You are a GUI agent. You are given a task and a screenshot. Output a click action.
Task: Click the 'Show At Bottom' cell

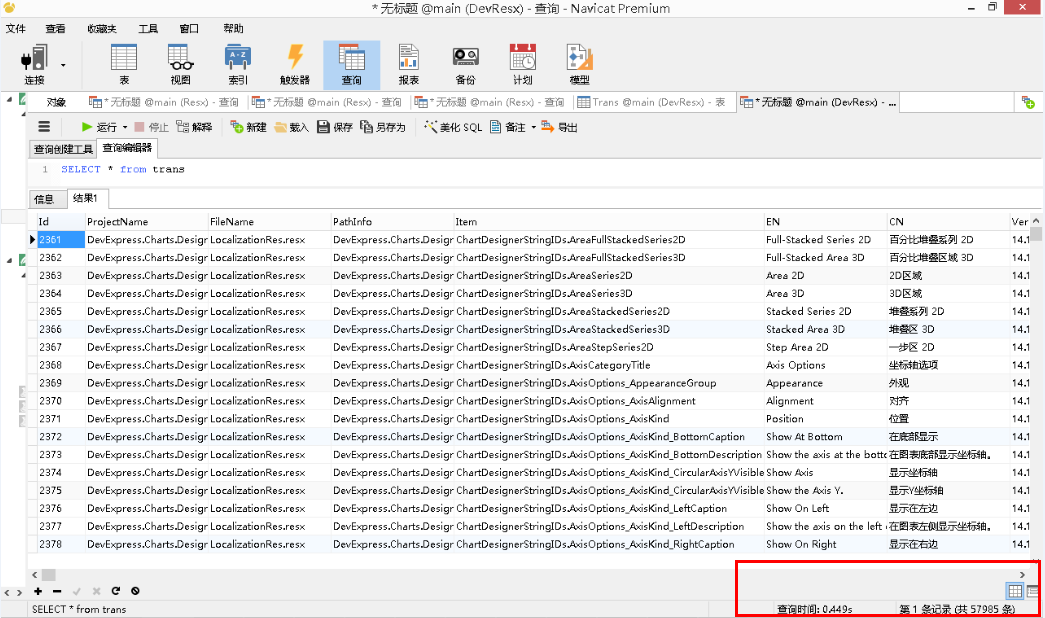coord(825,437)
